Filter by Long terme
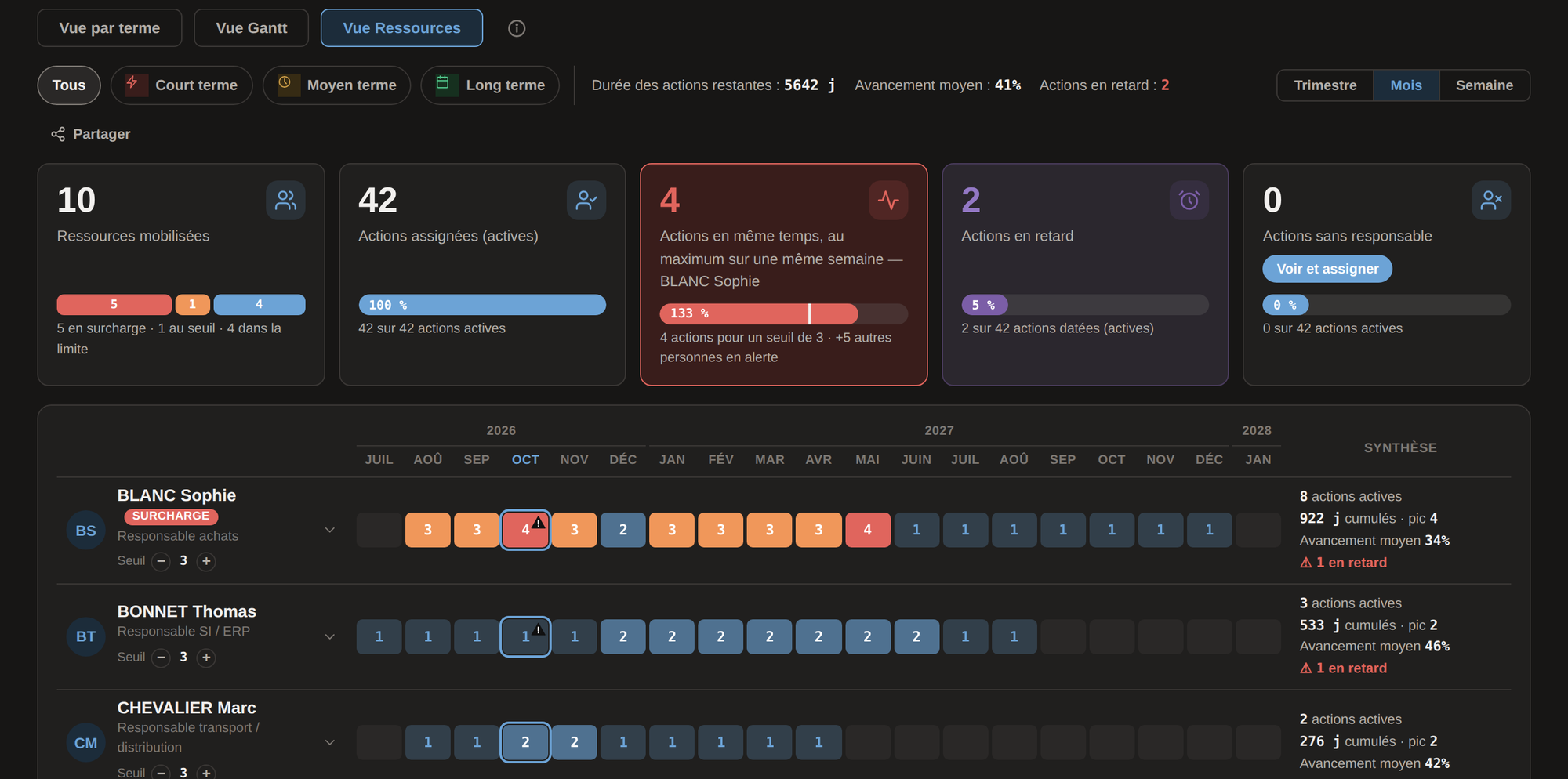 pos(490,85)
